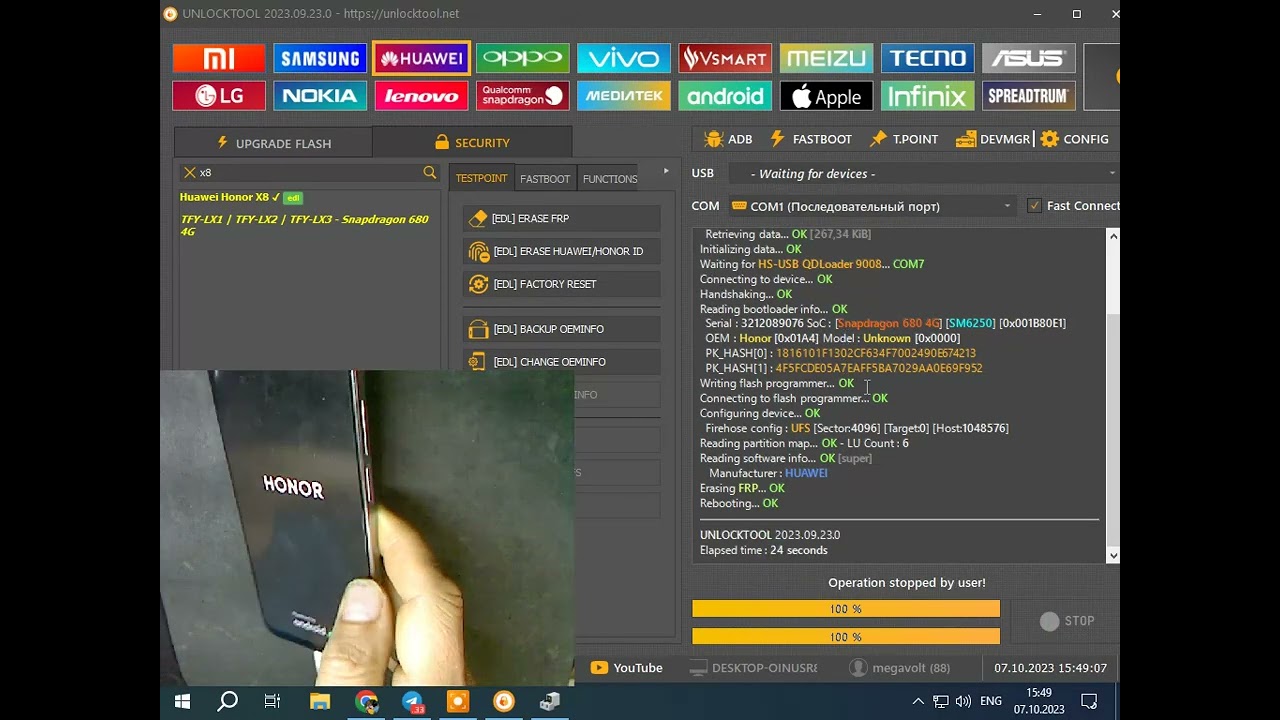
Task: Select the Tecno brand tile
Action: click(x=927, y=58)
